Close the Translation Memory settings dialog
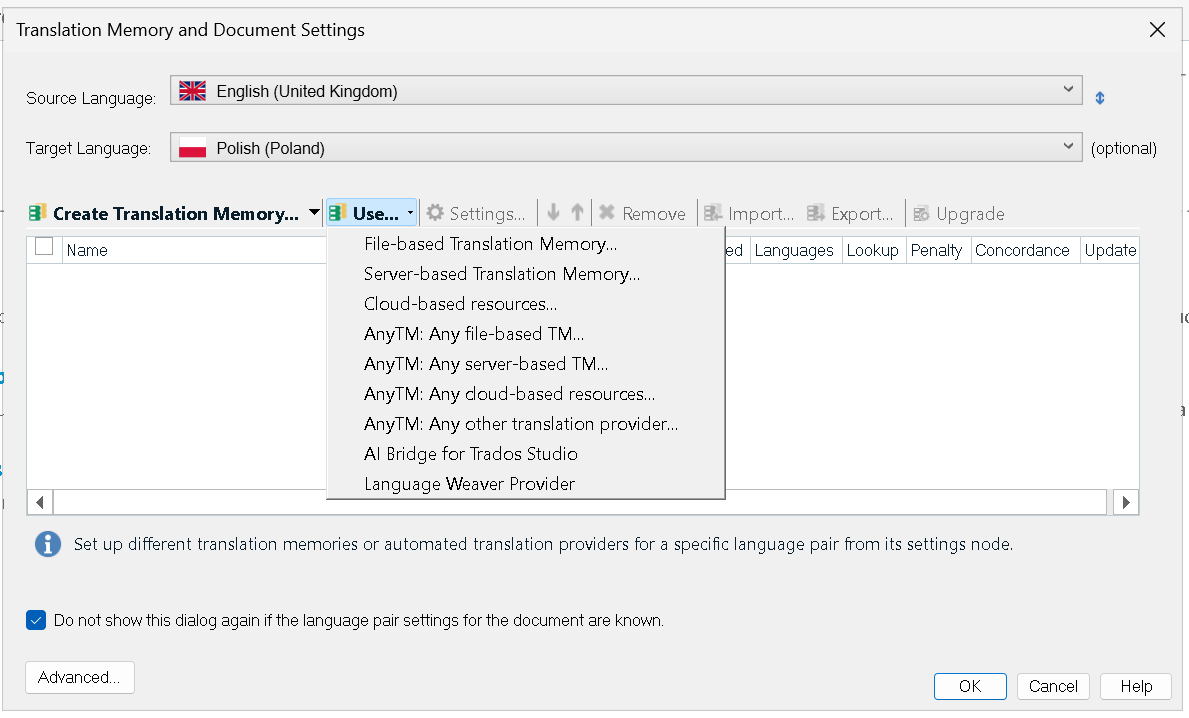This screenshot has width=1189, height=718. coord(1157,30)
